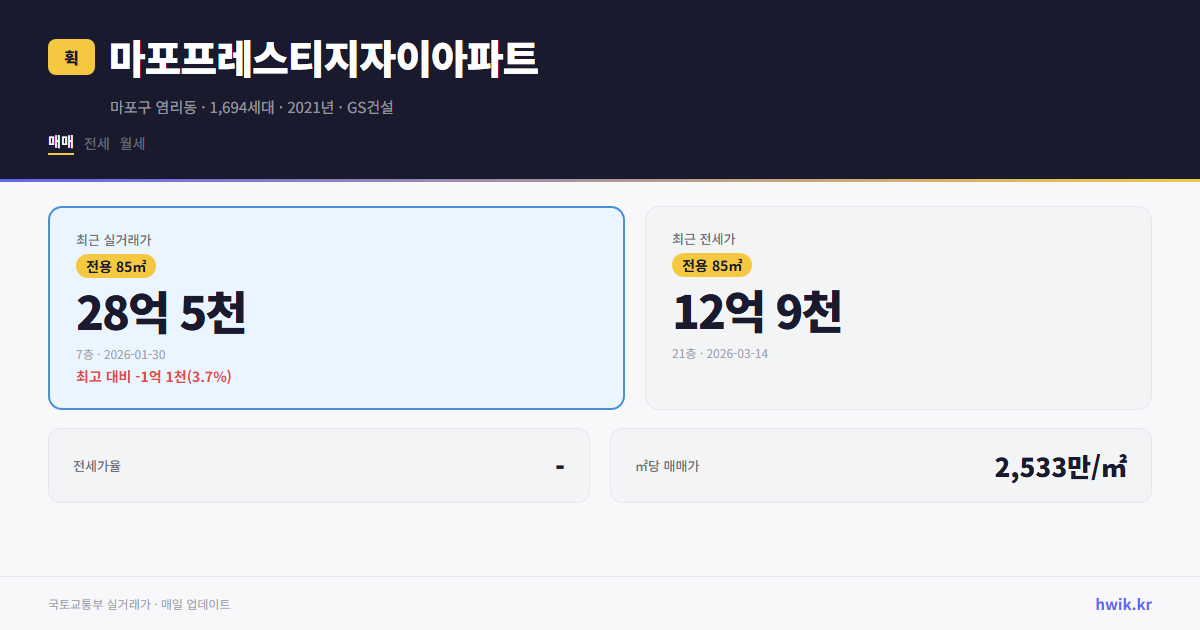
Task: Click the dash value in 전세가율 card
Action: click(x=559, y=465)
